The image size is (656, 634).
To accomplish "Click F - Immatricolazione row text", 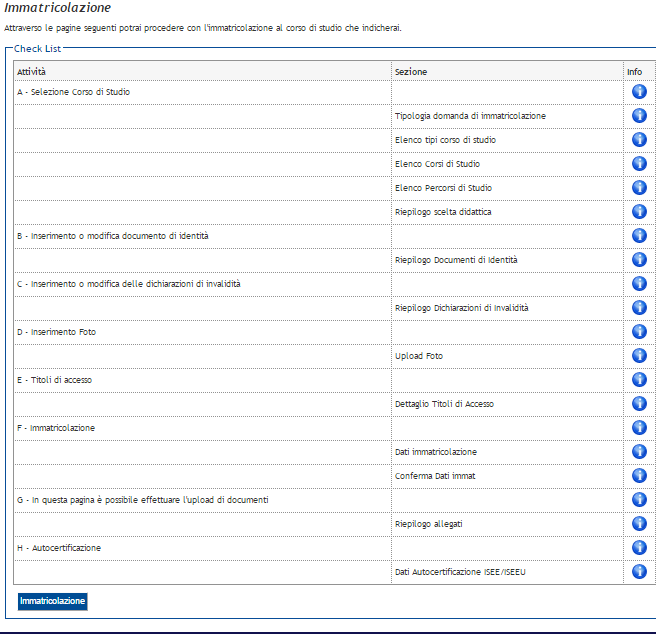I will pos(56,428).
